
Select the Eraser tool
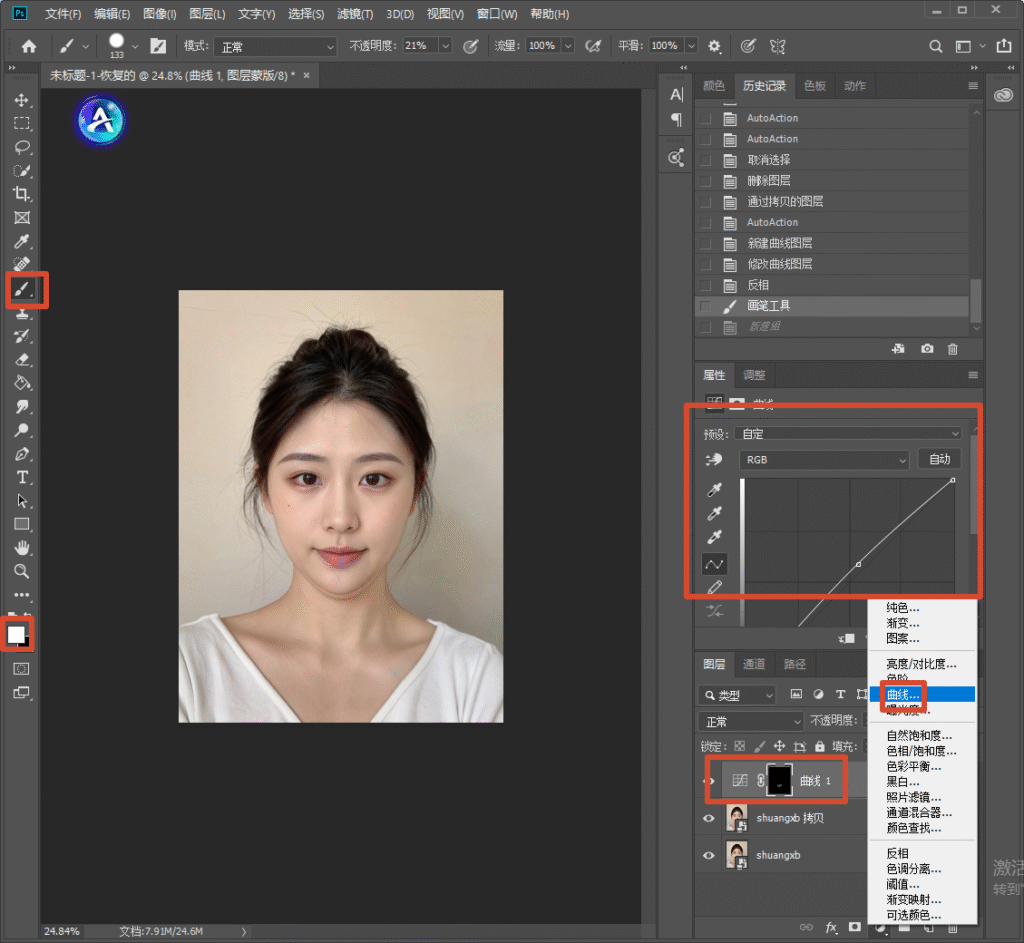point(22,360)
